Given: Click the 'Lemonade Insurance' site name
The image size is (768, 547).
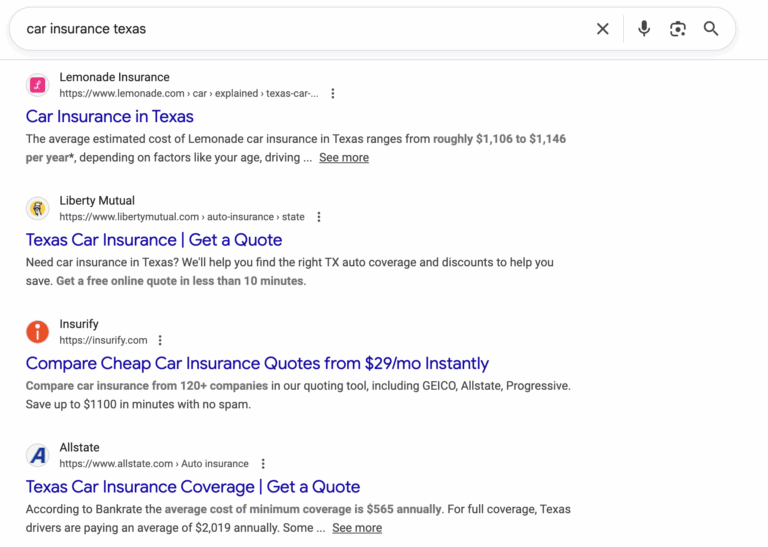Looking at the screenshot, I should 115,77.
